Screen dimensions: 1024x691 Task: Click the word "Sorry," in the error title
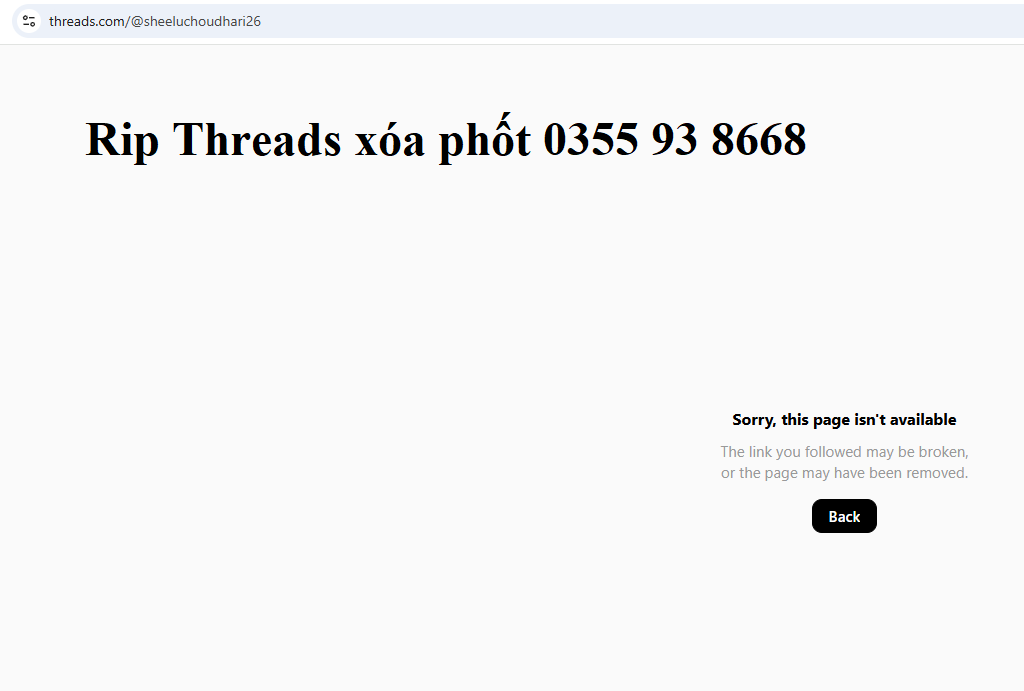(x=754, y=420)
